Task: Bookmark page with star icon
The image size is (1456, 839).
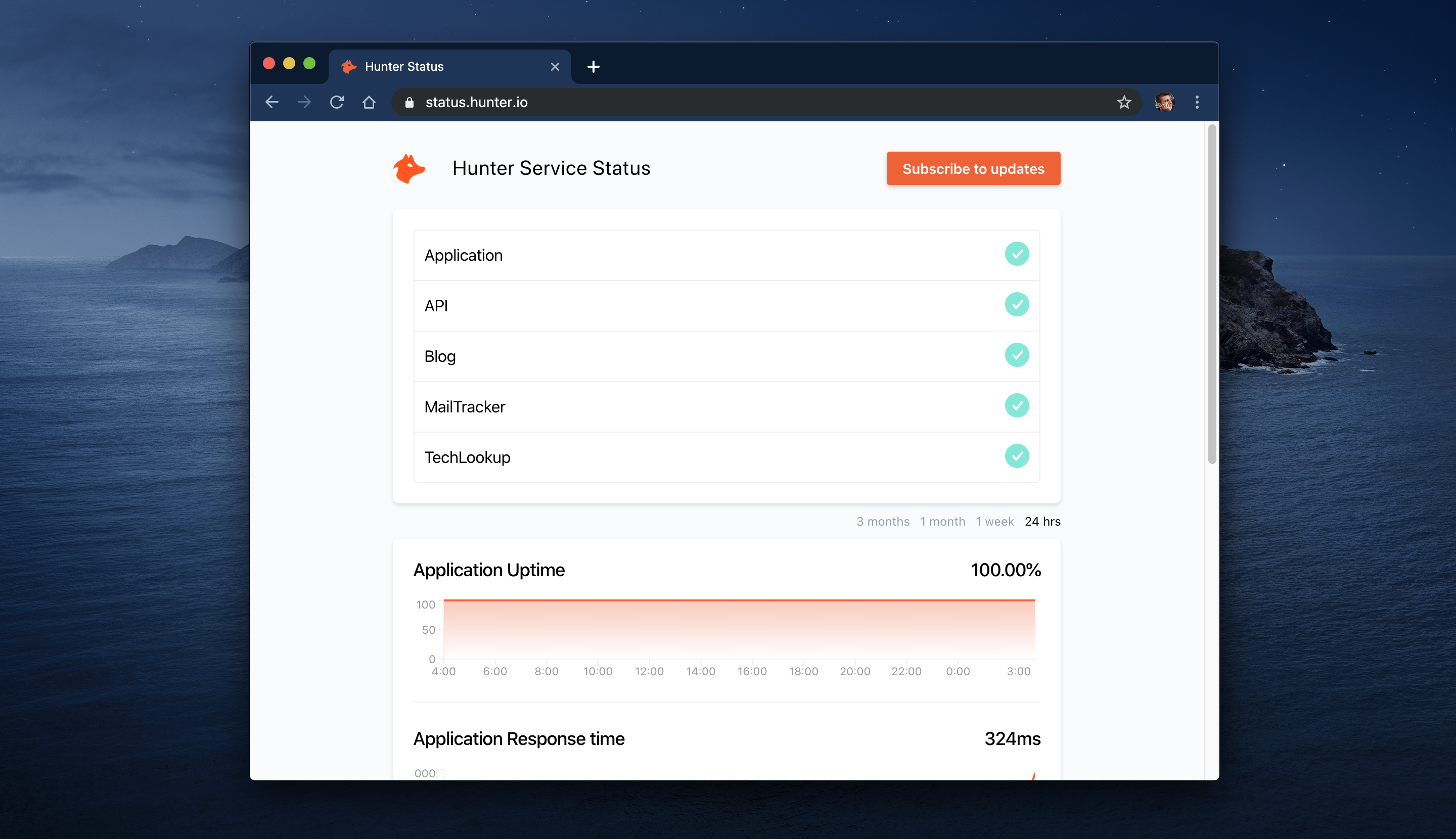Action: (1123, 102)
